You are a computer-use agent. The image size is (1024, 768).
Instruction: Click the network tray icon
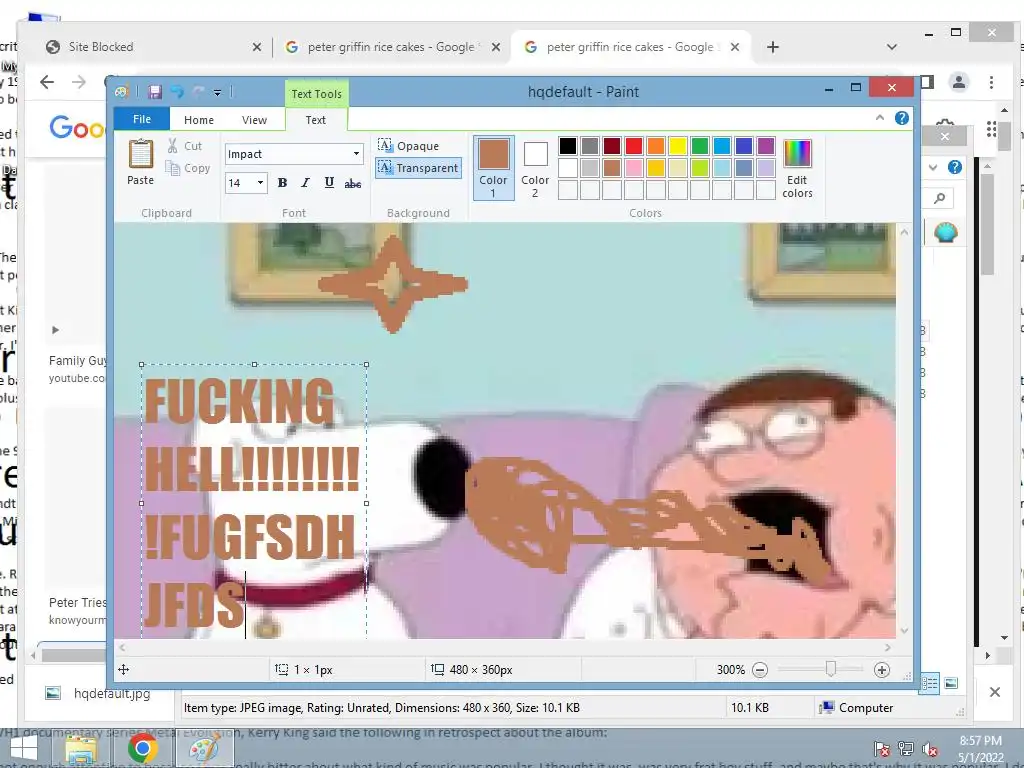tap(906, 749)
